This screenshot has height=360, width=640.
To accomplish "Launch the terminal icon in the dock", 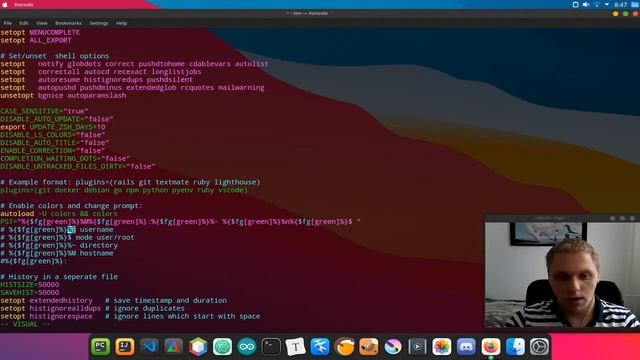I will tap(271, 347).
